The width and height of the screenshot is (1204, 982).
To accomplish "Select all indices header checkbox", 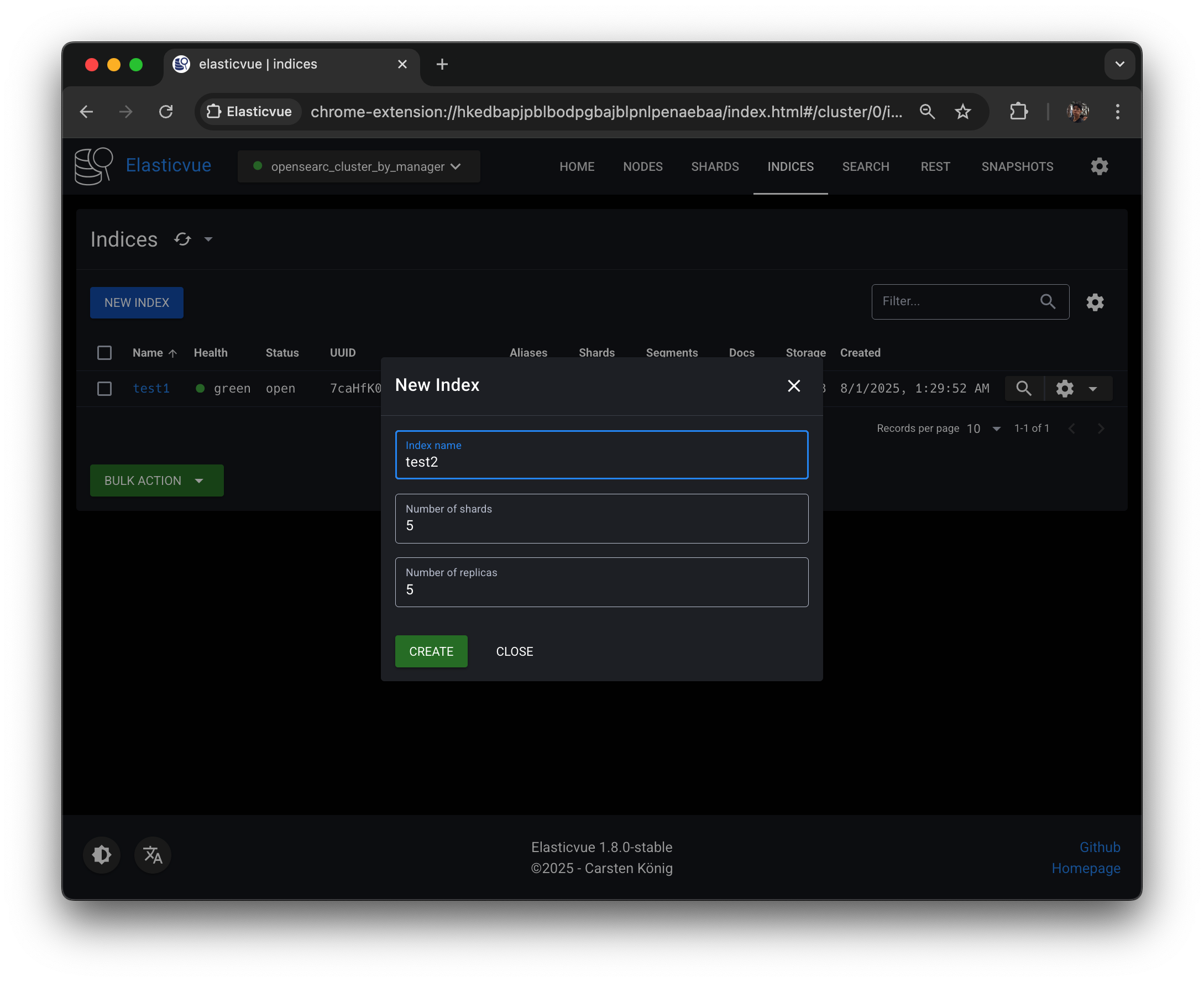I will pos(104,353).
